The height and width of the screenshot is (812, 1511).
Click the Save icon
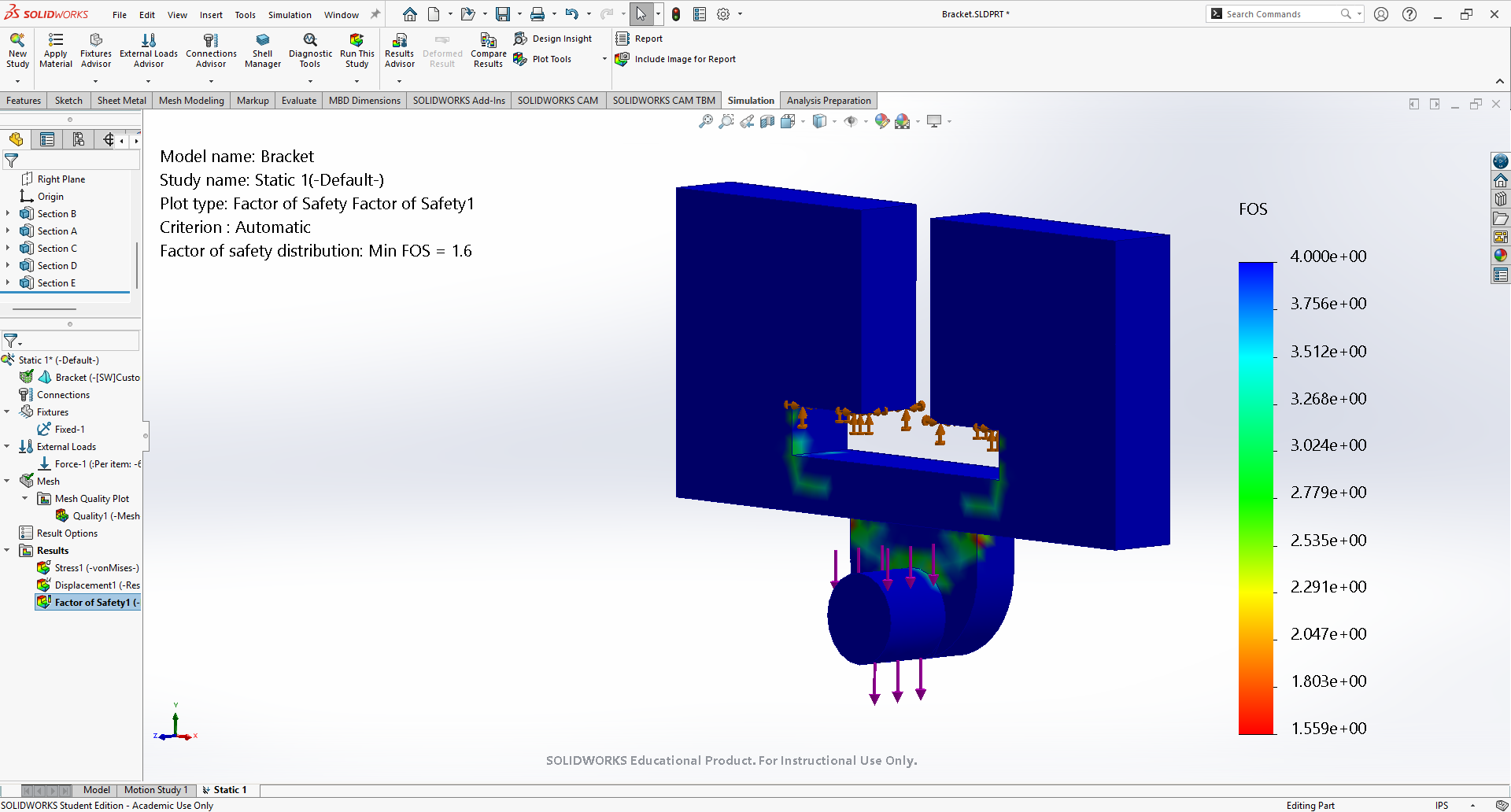(x=502, y=14)
